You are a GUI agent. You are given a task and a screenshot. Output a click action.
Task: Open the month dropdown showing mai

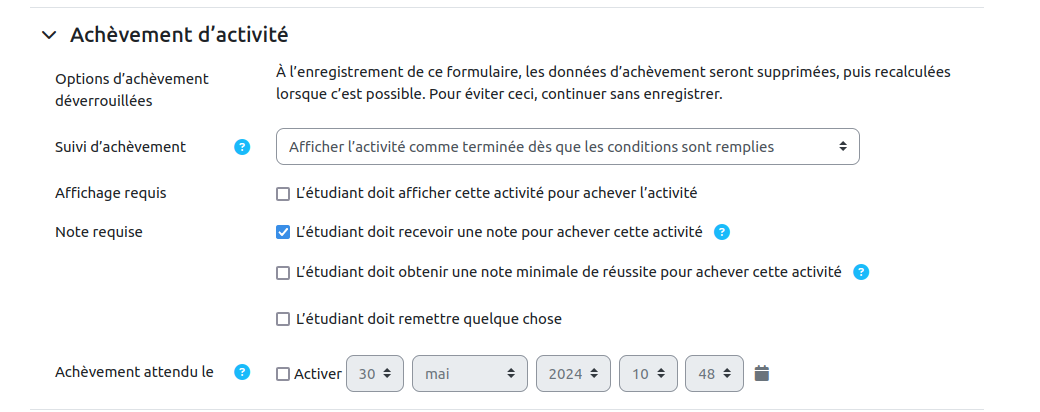click(469, 374)
